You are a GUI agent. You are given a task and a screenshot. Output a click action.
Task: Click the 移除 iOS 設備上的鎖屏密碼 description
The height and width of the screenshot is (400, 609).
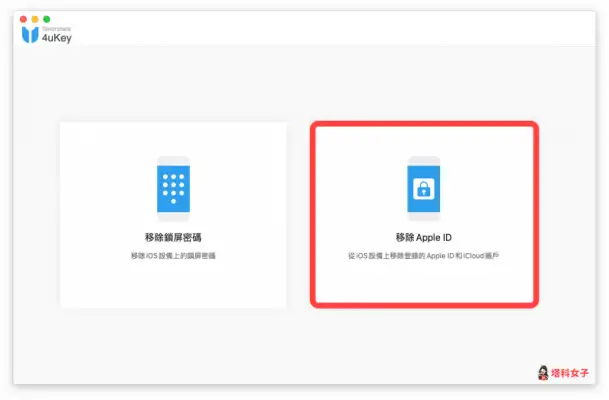[173, 256]
